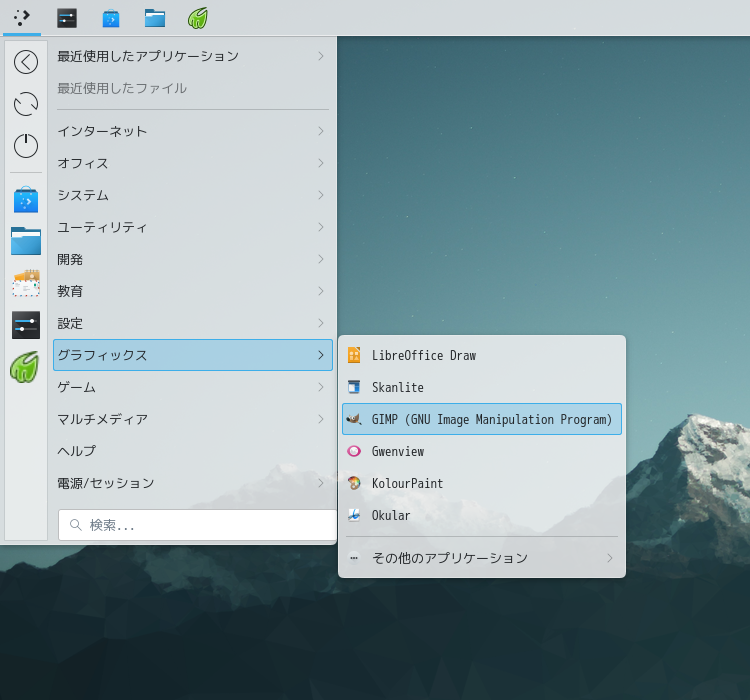This screenshot has height=700, width=750.
Task: Expand the インターネット category
Action: [x=193, y=131]
